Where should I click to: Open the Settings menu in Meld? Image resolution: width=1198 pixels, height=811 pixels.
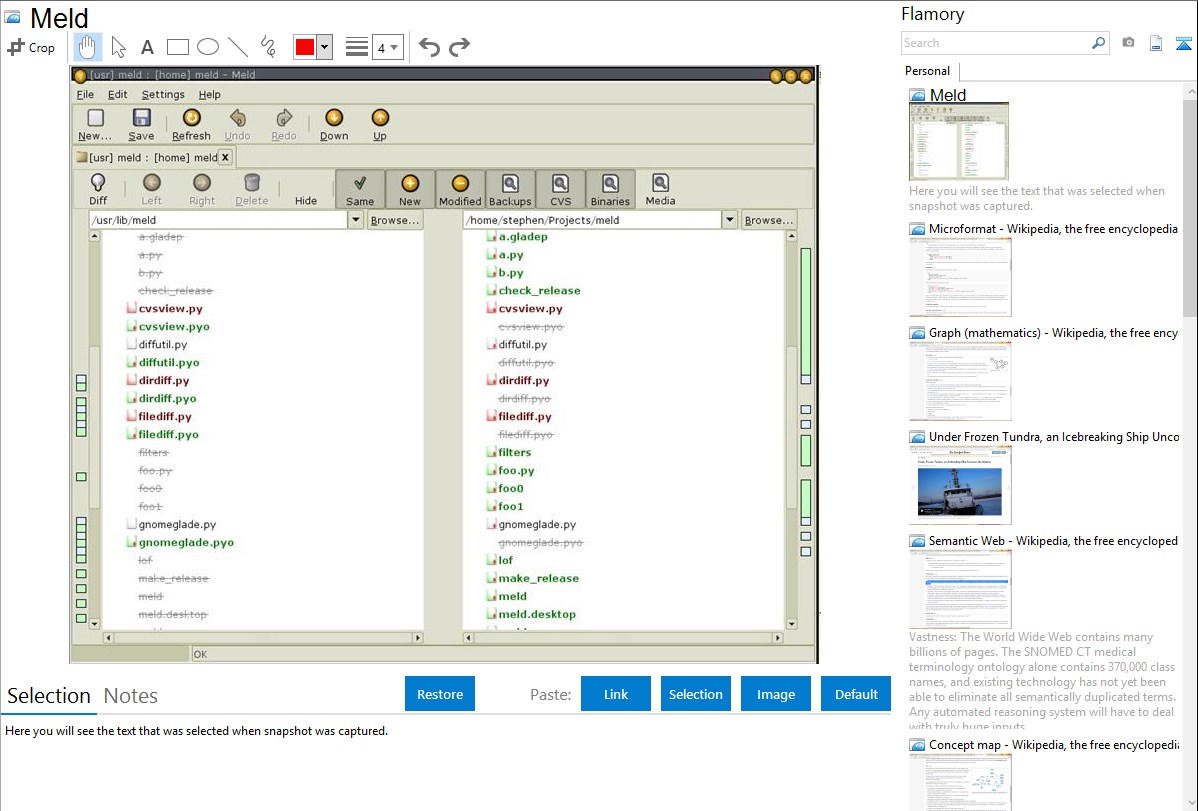coord(163,94)
